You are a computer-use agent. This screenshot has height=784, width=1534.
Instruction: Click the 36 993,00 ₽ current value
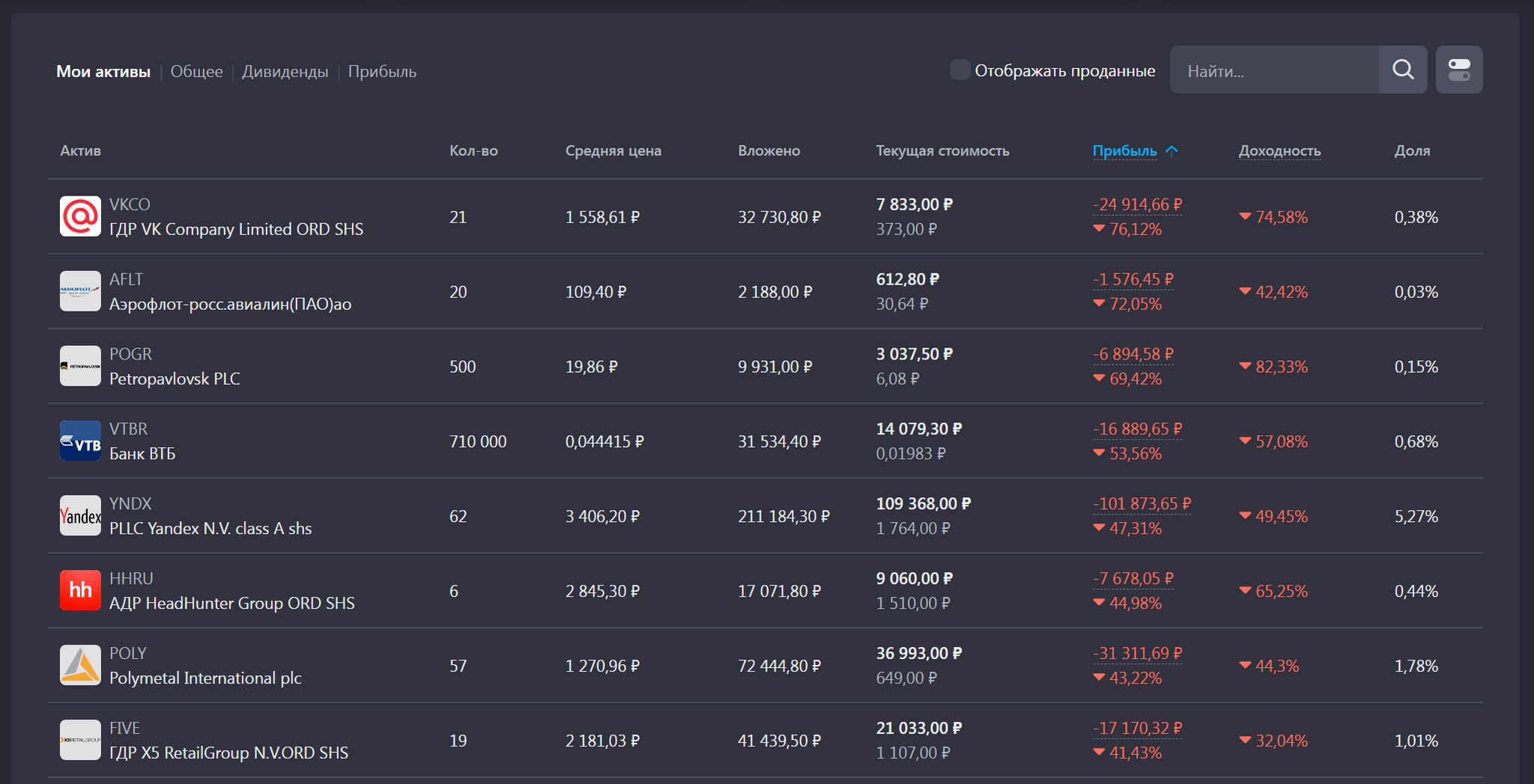click(919, 654)
